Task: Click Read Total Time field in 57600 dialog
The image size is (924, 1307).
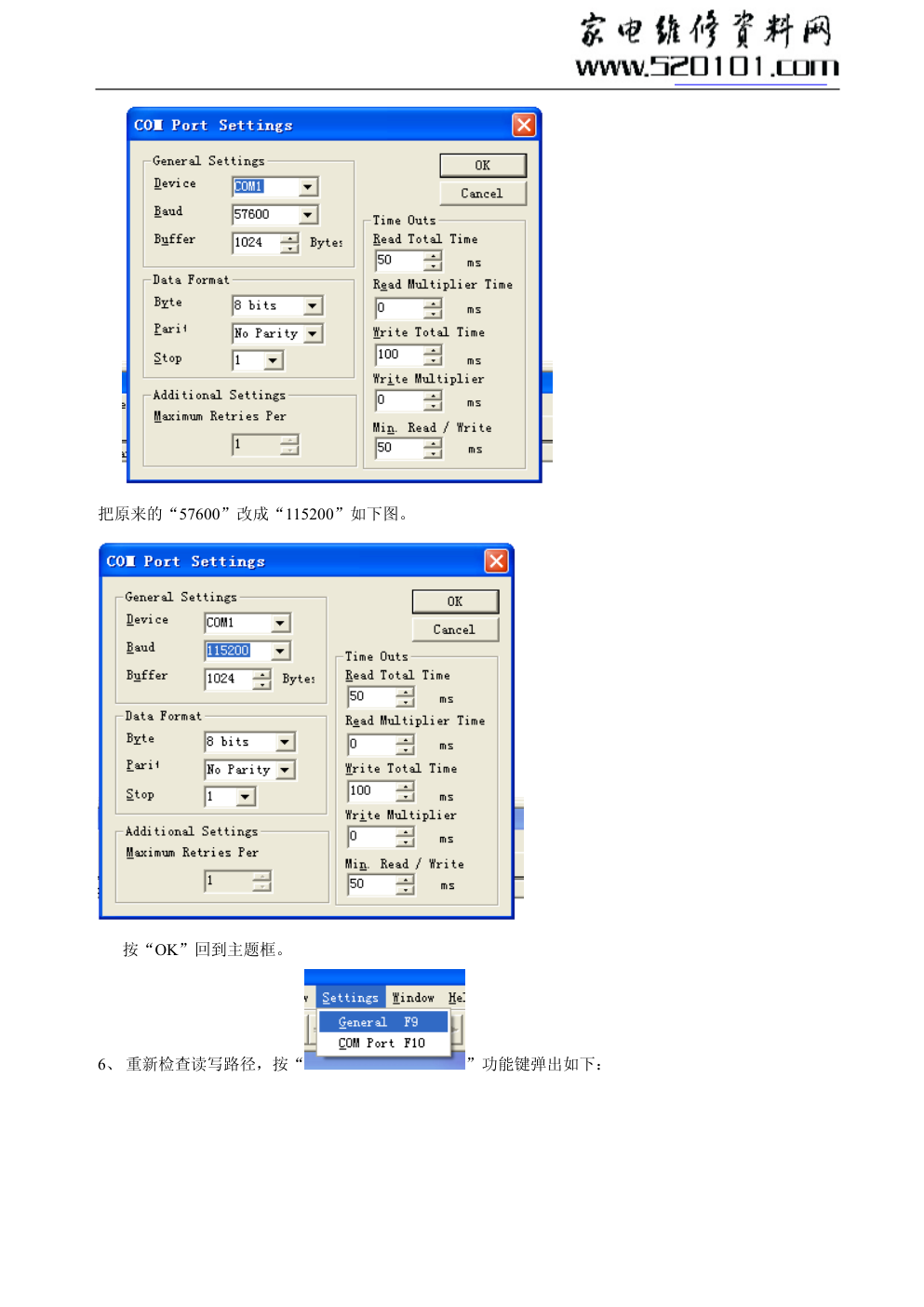Action: [x=398, y=261]
